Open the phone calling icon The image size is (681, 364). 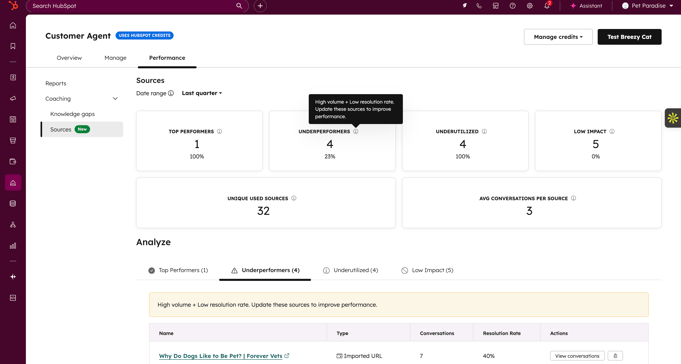coord(479,6)
